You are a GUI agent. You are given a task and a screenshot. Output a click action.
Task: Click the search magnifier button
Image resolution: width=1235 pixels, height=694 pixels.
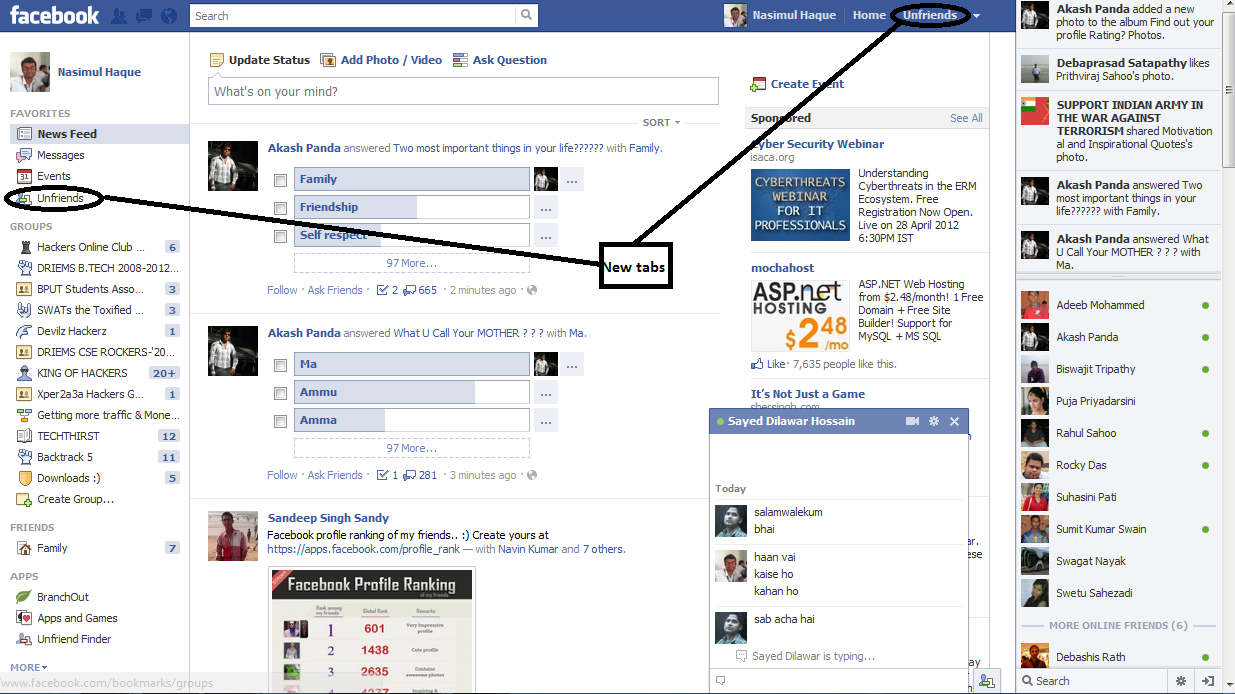(x=526, y=15)
